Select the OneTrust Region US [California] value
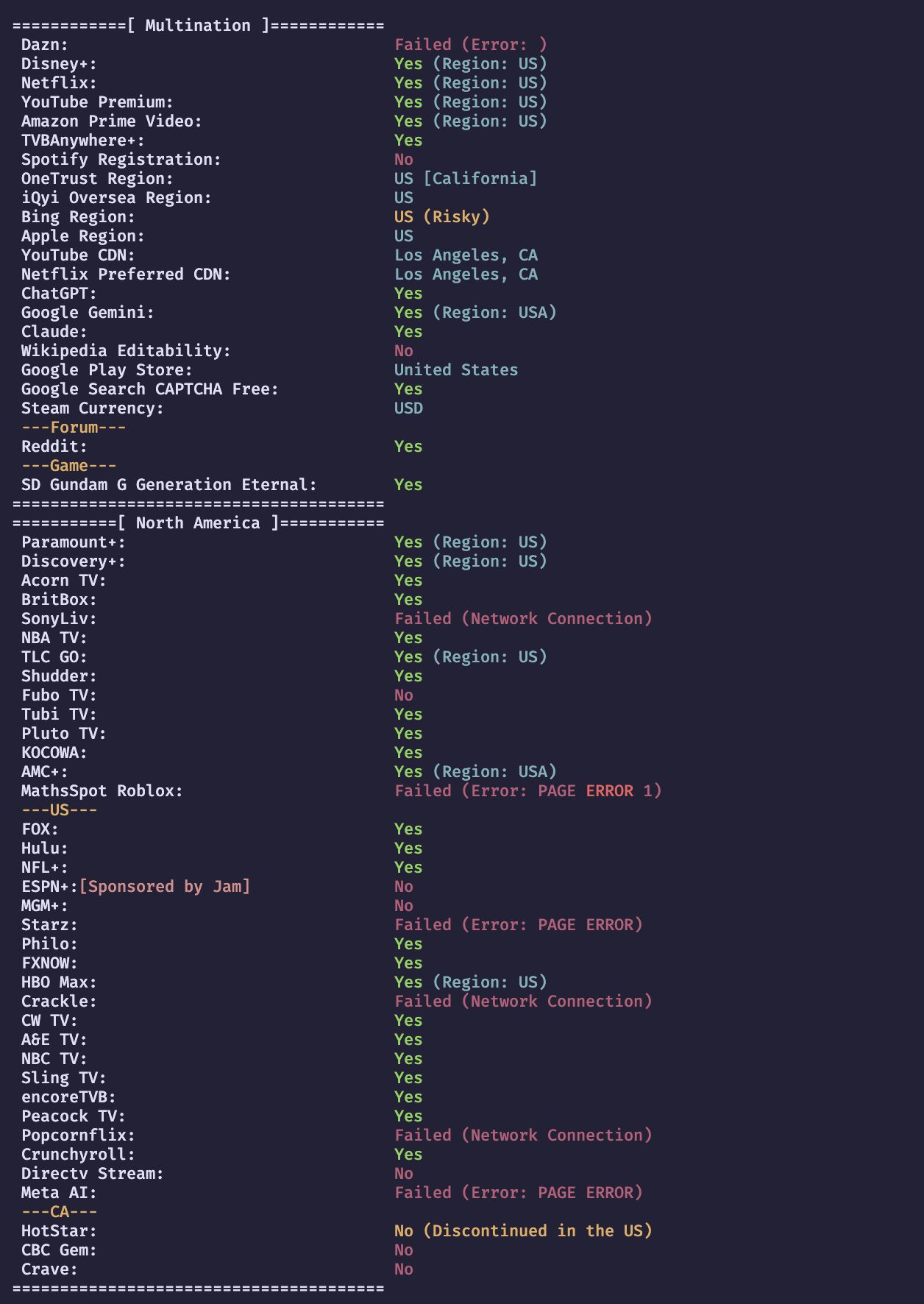924x1304 pixels. tap(466, 179)
